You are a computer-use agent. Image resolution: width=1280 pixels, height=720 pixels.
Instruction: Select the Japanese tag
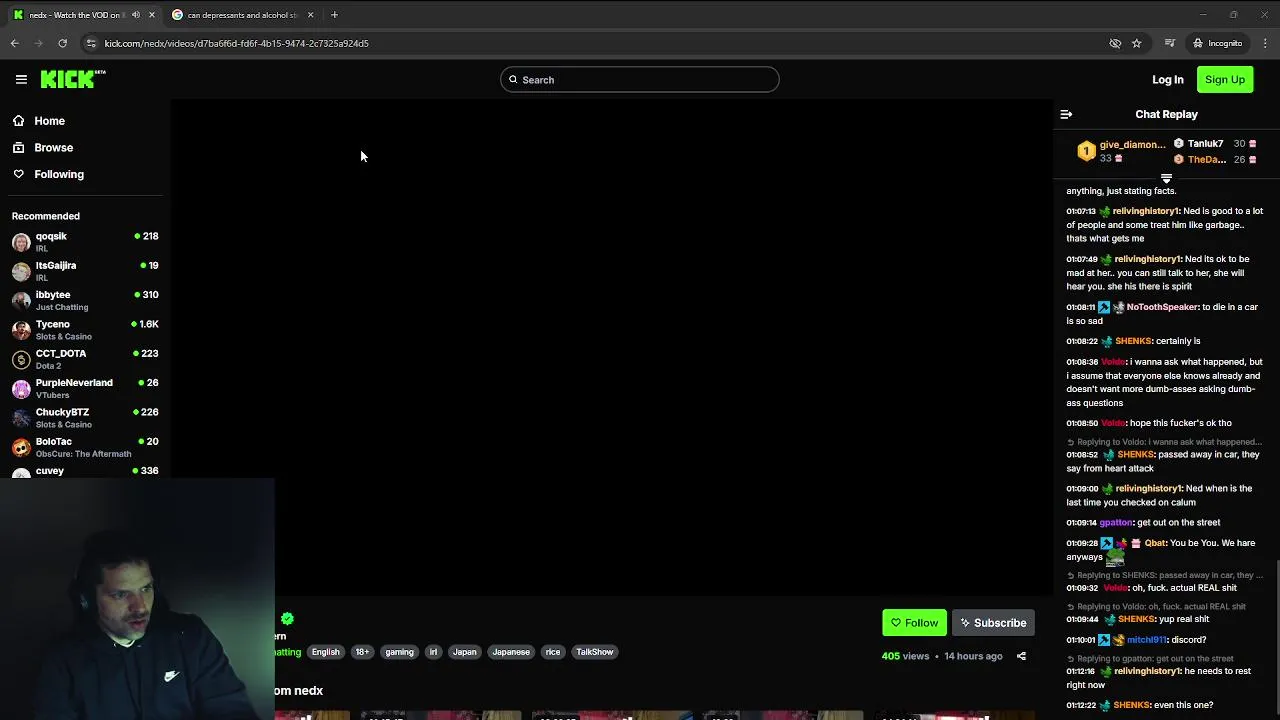(511, 652)
